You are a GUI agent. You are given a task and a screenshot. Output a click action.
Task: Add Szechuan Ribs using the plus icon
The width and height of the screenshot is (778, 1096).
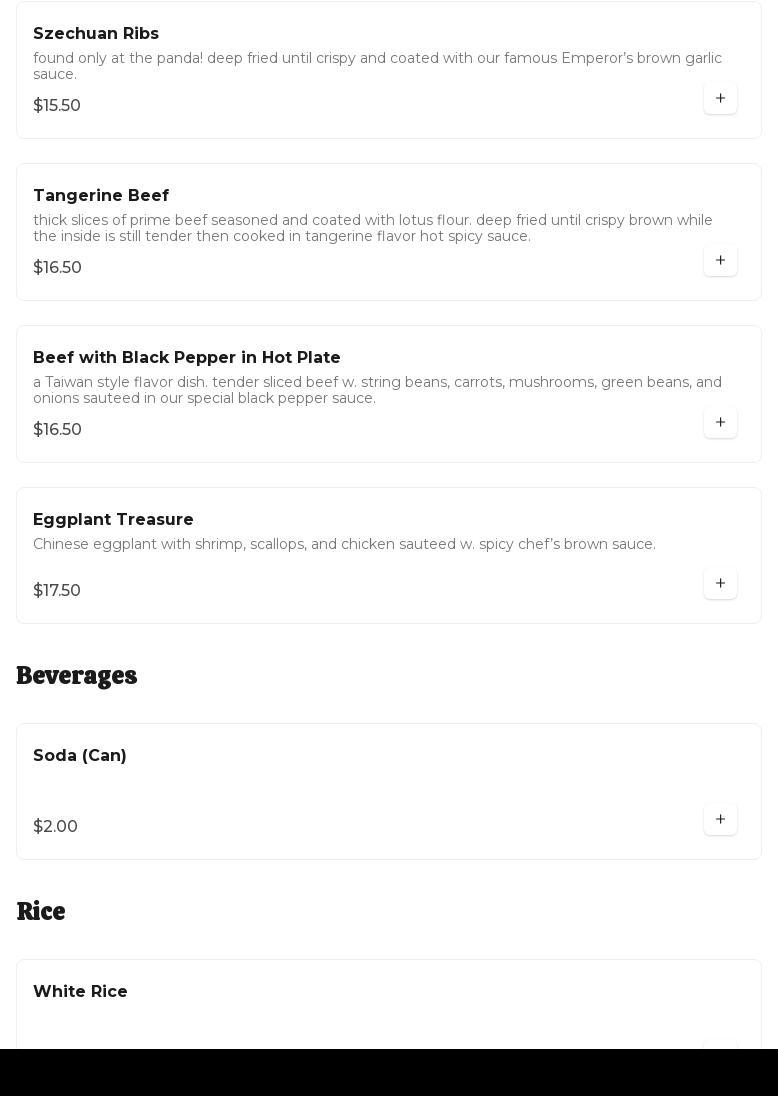coord(720,98)
